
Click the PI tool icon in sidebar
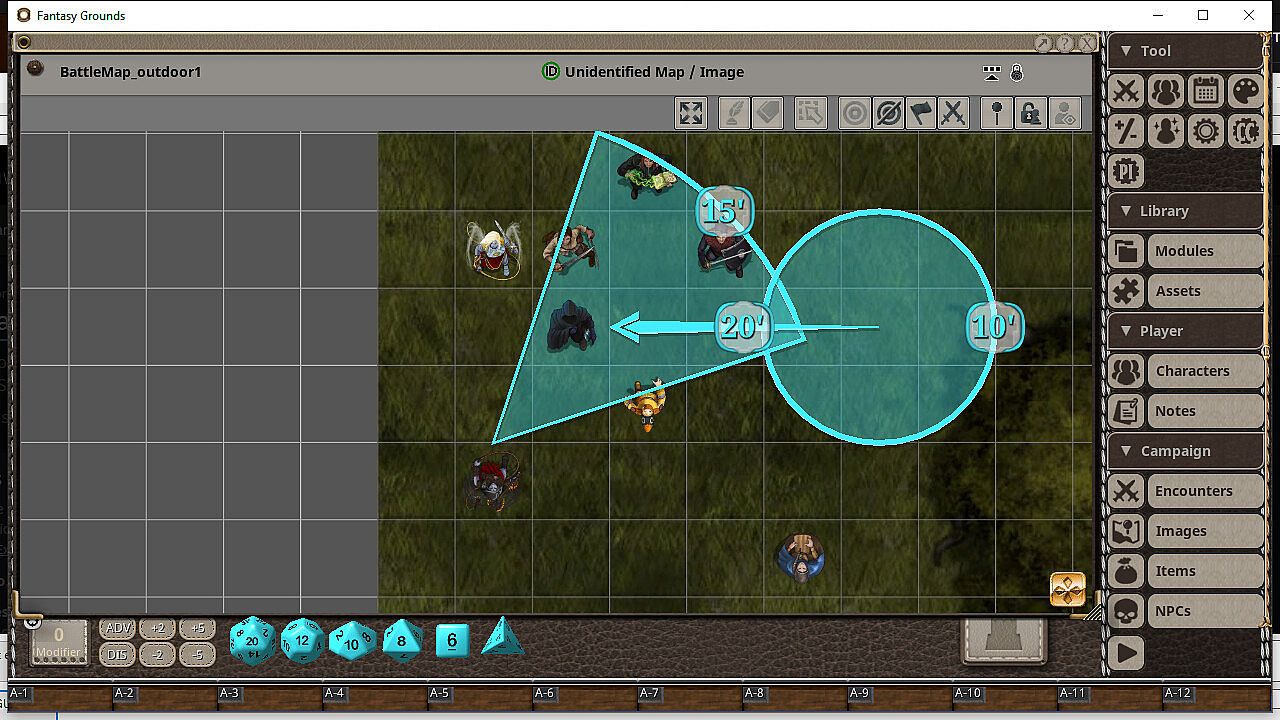tap(1126, 171)
